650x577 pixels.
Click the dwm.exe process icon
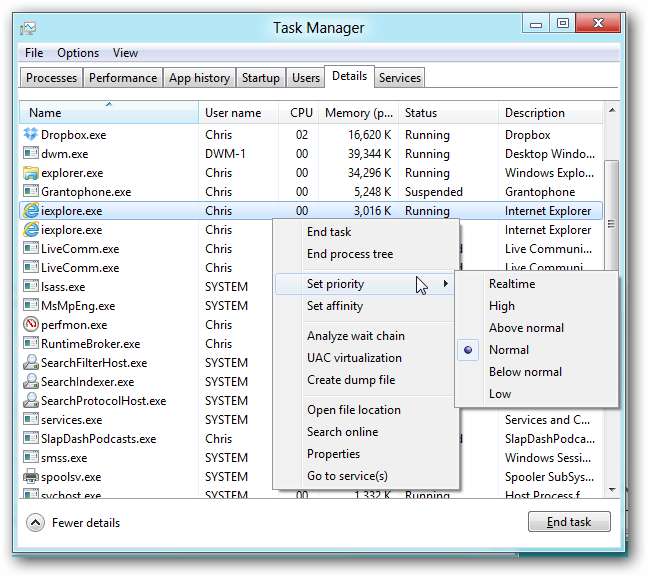click(31, 153)
